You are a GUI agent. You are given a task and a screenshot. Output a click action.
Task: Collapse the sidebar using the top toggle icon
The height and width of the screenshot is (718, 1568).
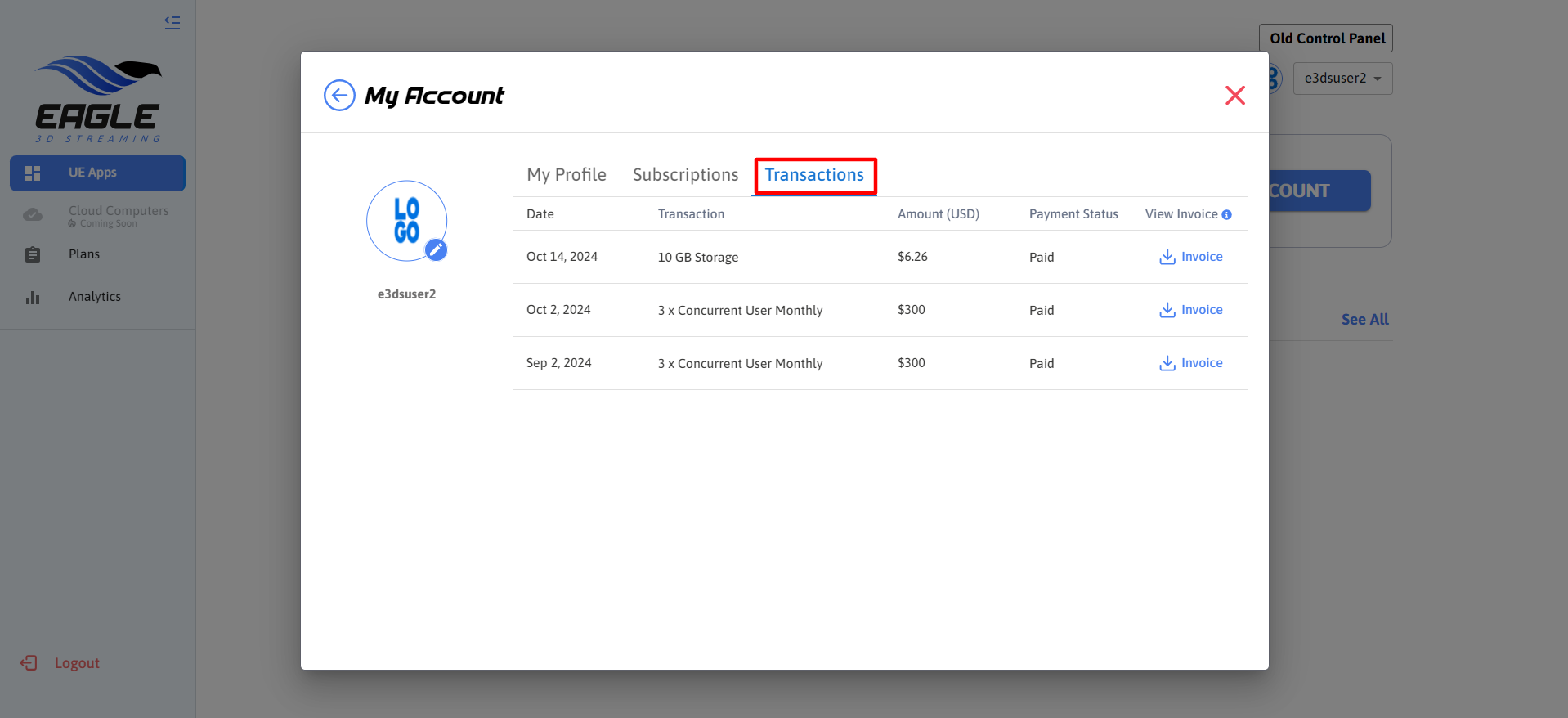[x=172, y=23]
